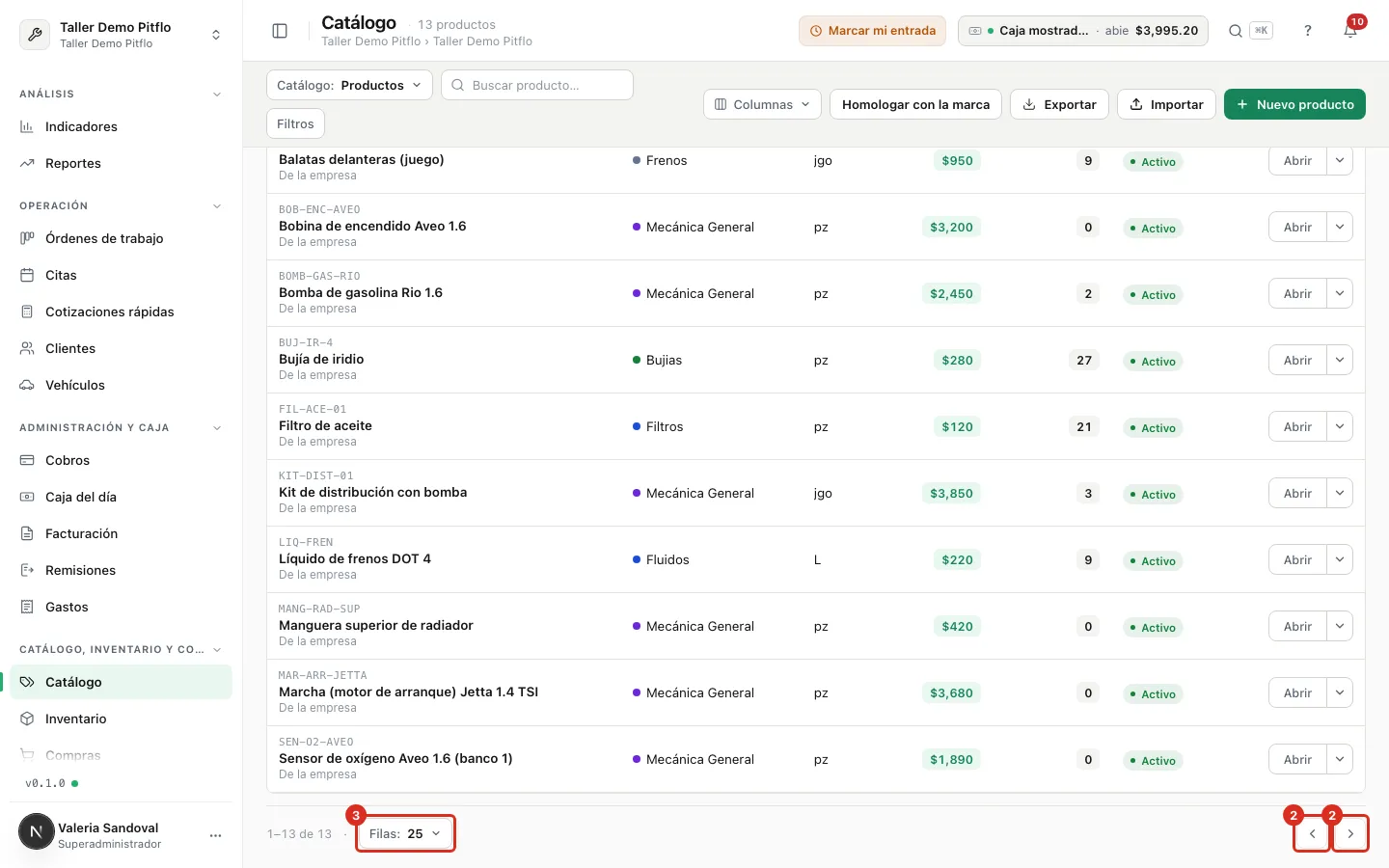This screenshot has height=868, width=1389.
Task: Open Clientes section
Action: [x=121, y=348]
